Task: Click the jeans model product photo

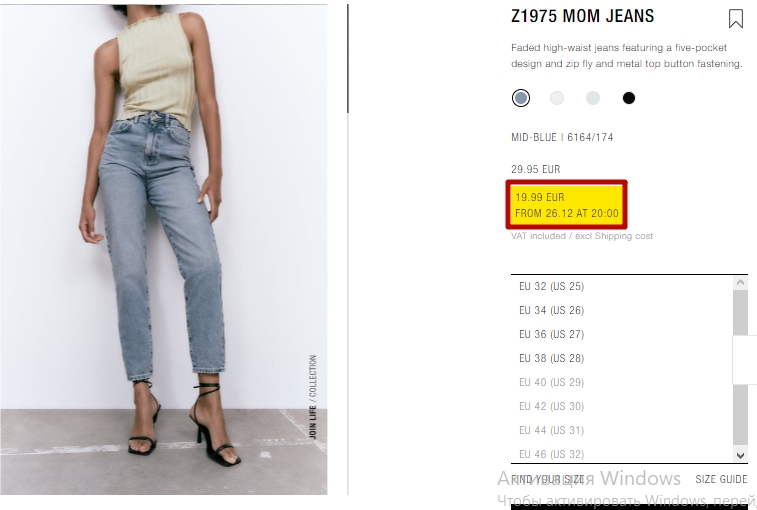Action: point(164,249)
